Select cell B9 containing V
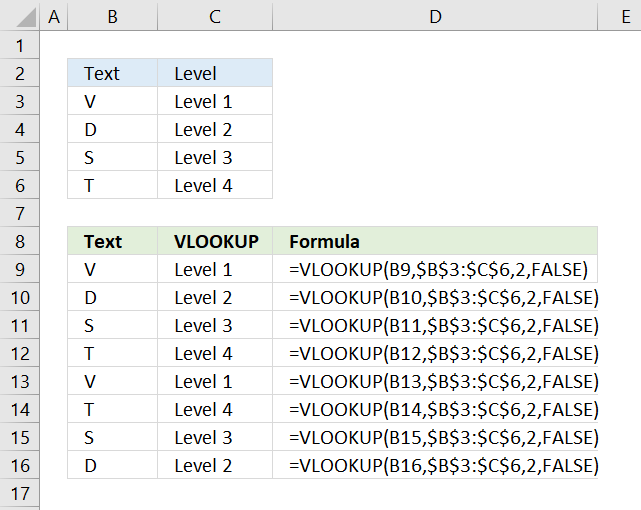The width and height of the screenshot is (641, 510). pos(112,269)
